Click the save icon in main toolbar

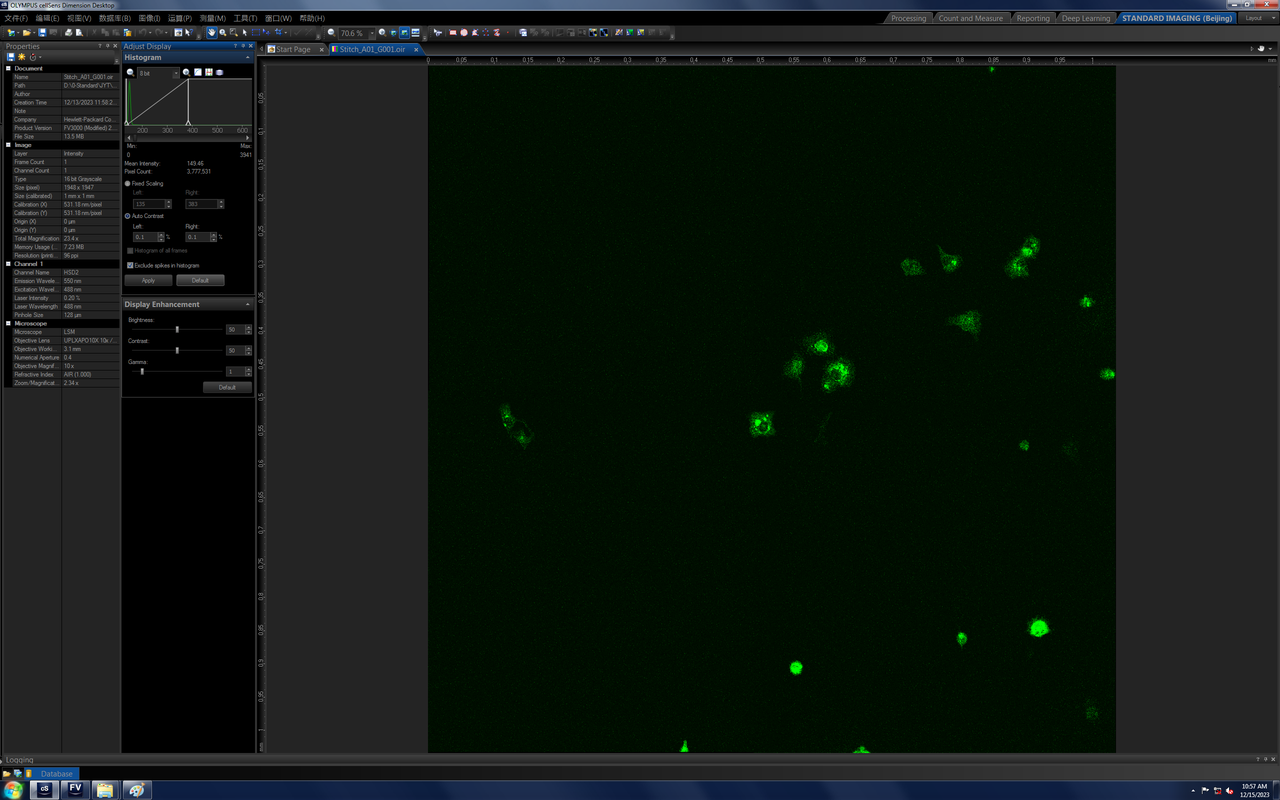42,33
